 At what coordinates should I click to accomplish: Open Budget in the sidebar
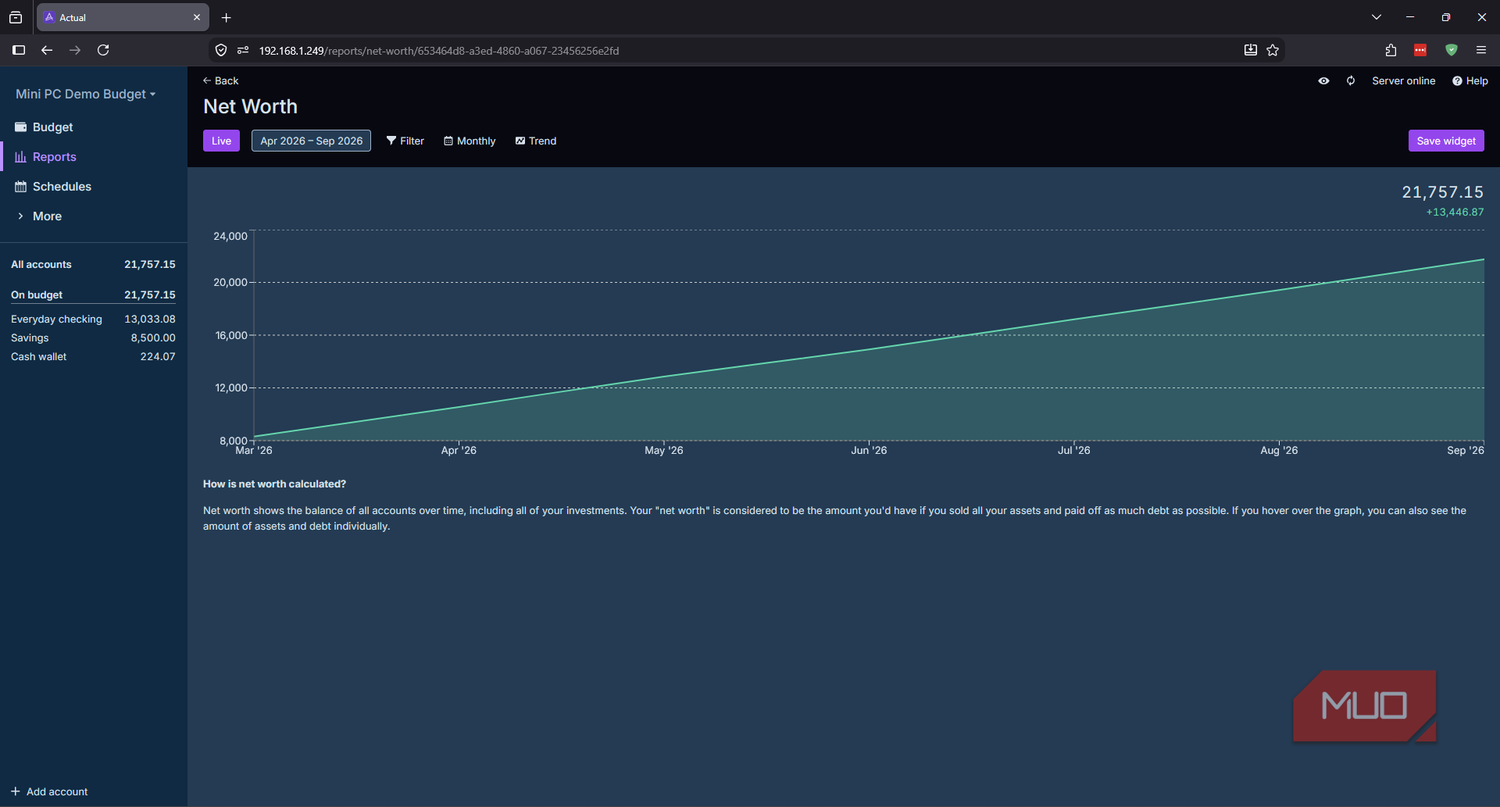[94, 127]
